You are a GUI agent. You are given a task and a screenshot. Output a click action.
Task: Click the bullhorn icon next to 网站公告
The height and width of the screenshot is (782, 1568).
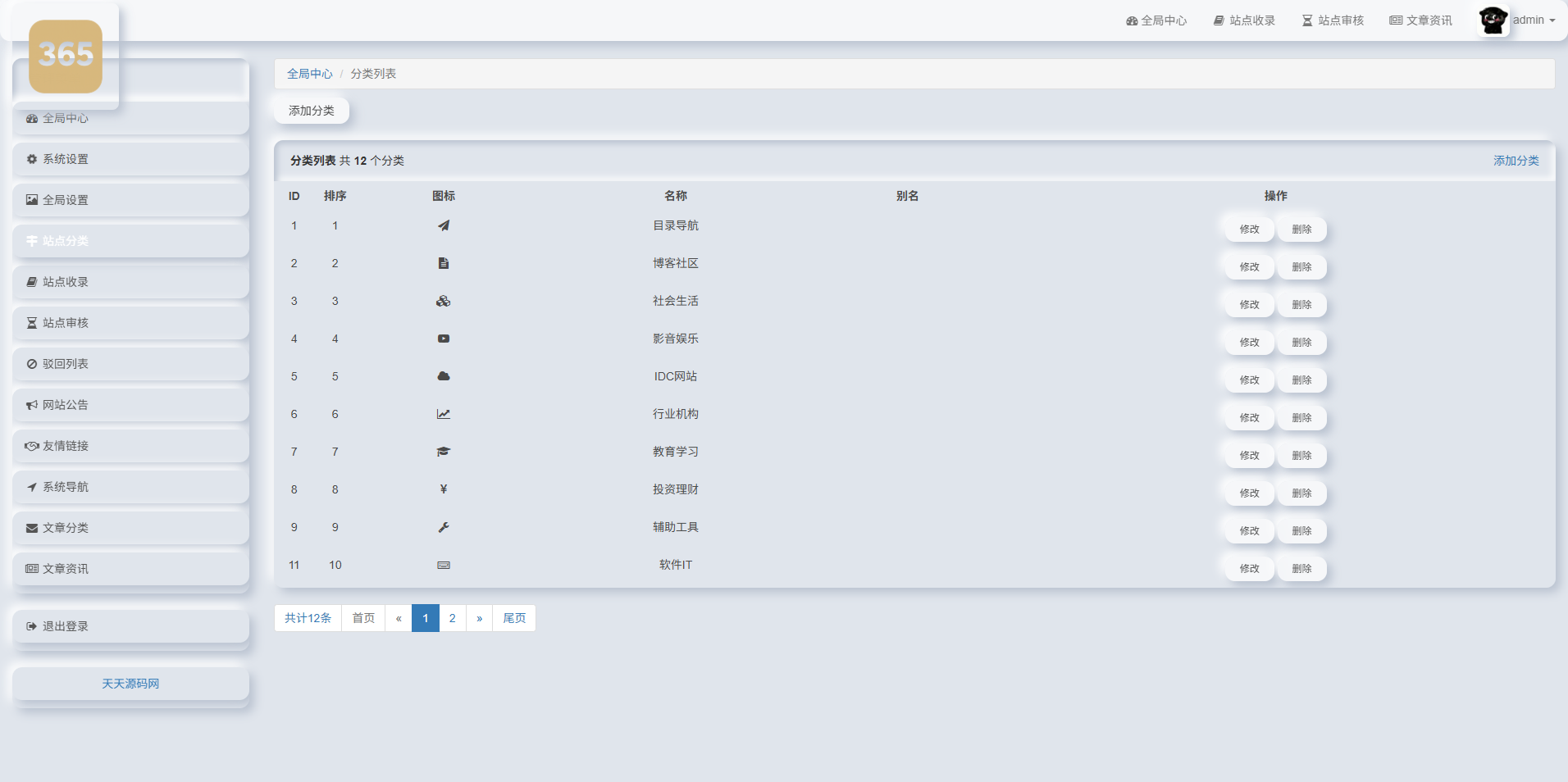pos(31,404)
